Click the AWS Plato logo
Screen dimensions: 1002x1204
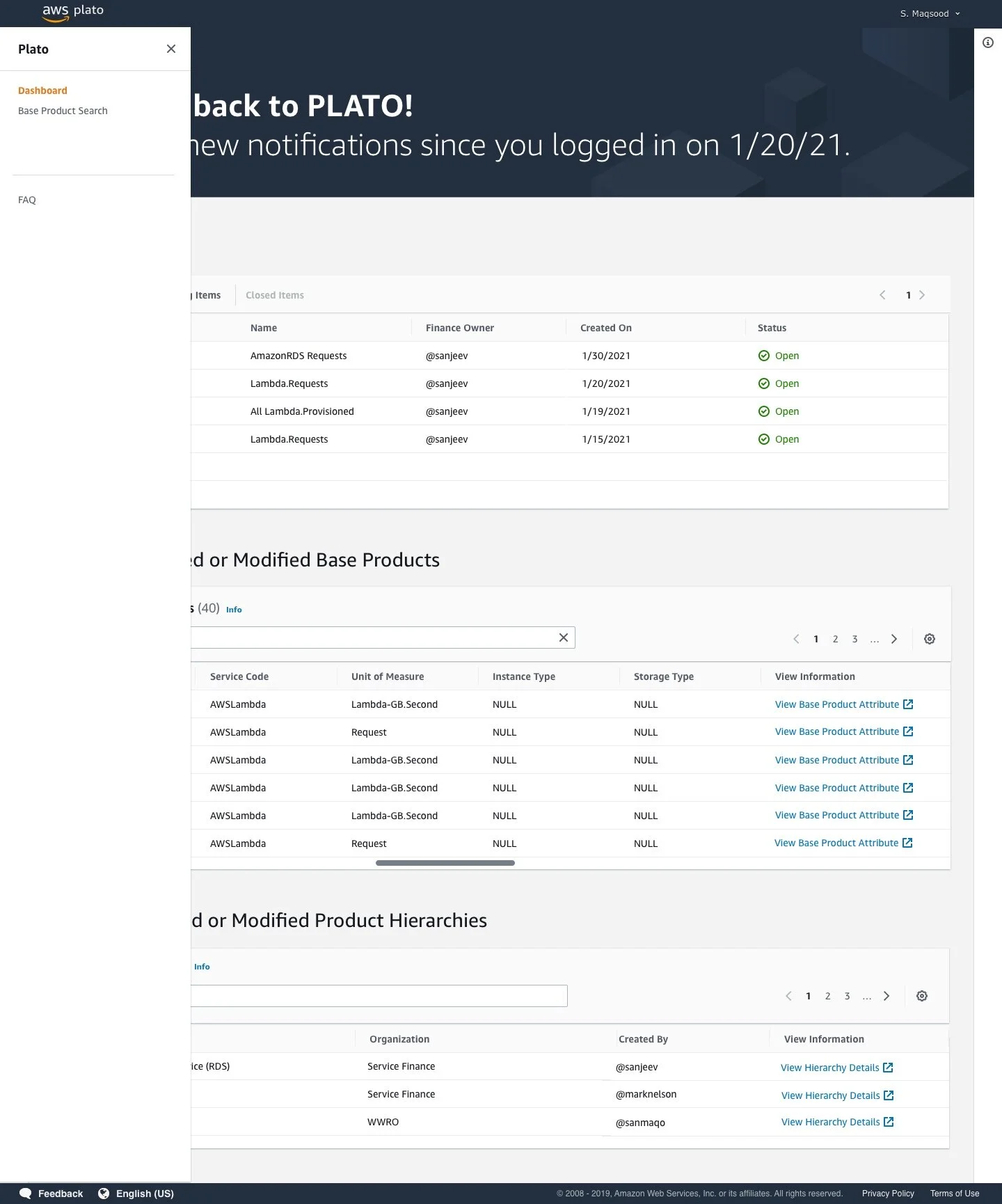(73, 12)
